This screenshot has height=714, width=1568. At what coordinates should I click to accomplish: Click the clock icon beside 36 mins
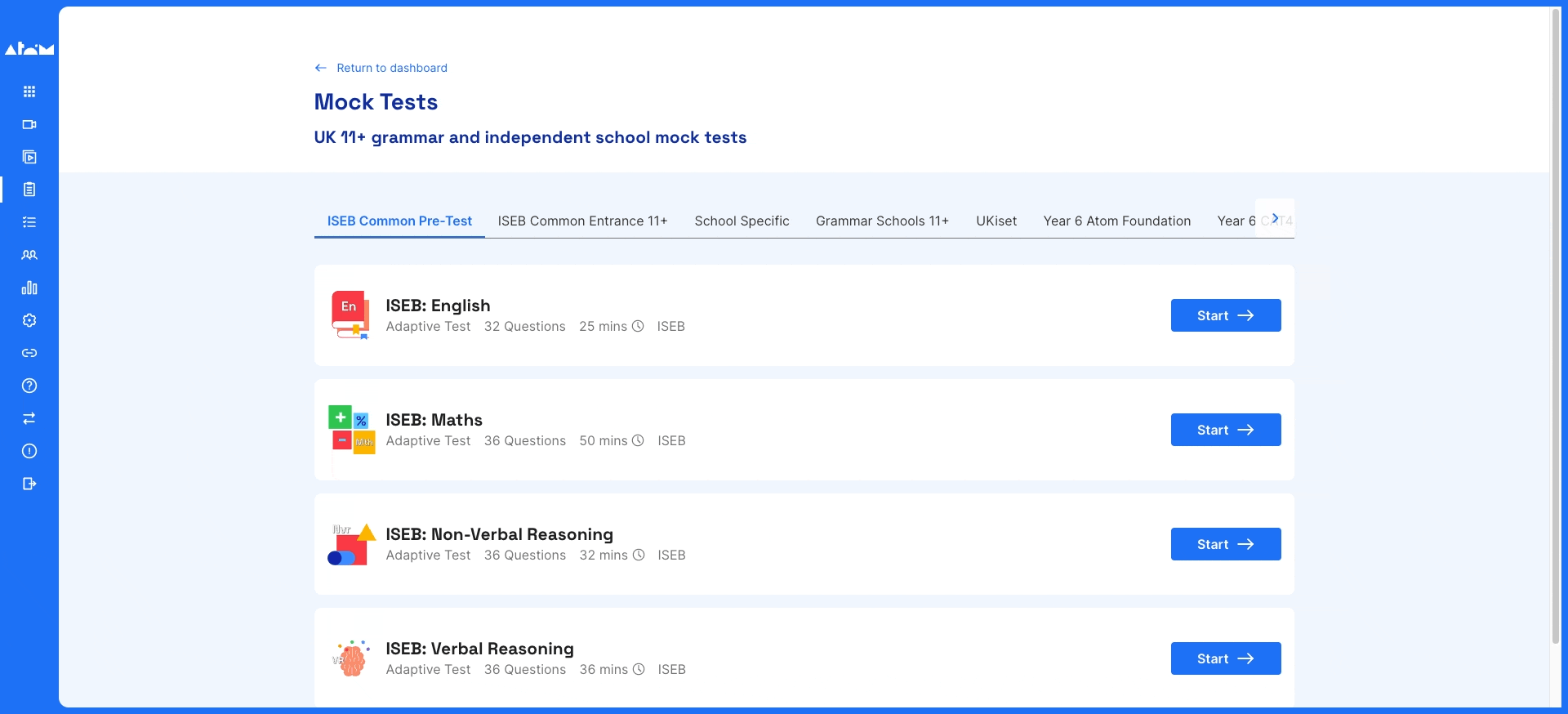pyautogui.click(x=639, y=669)
